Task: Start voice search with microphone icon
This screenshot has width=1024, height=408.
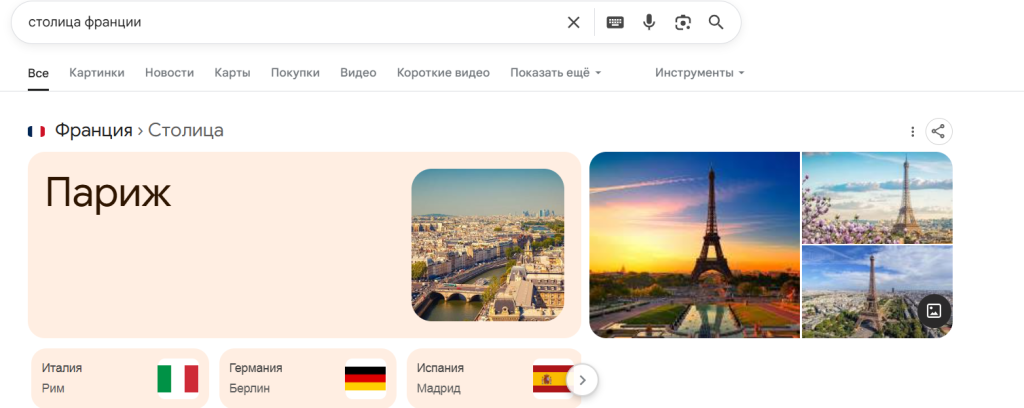Action: coord(648,23)
